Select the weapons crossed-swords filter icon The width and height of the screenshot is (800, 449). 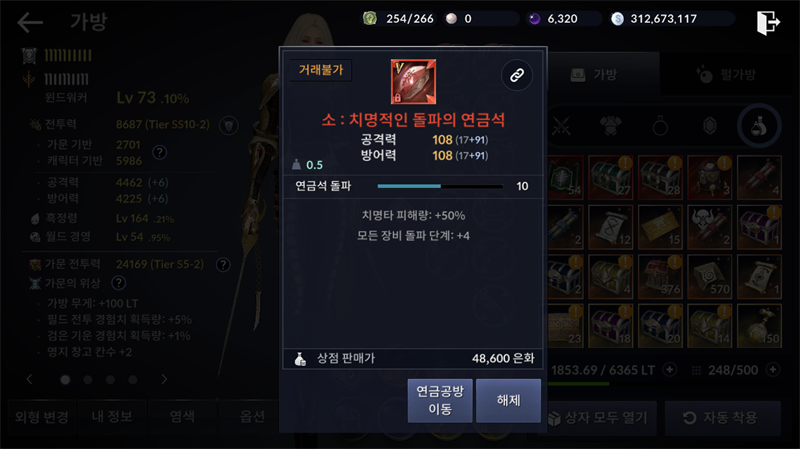562,126
